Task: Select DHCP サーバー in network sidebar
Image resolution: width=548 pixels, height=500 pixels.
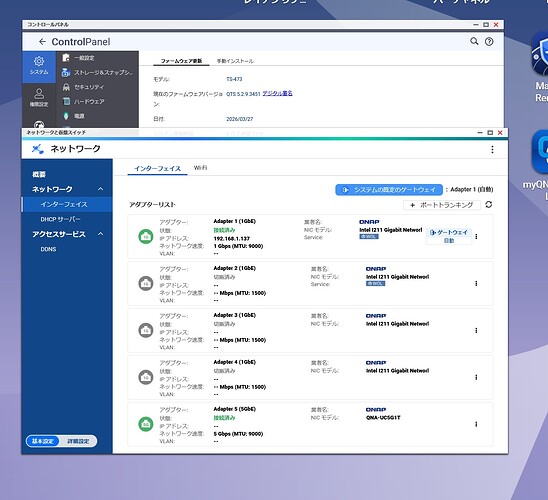Action: point(60,219)
